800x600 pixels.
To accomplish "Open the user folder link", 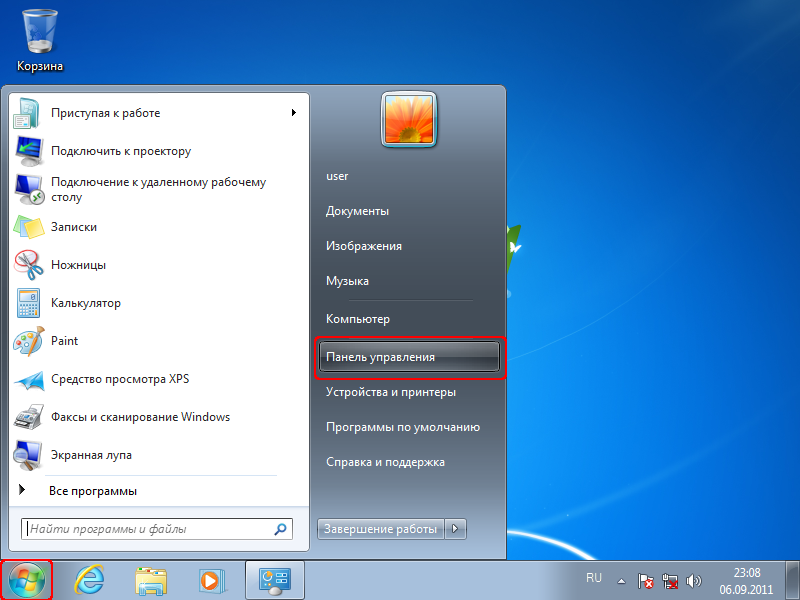I will point(337,177).
